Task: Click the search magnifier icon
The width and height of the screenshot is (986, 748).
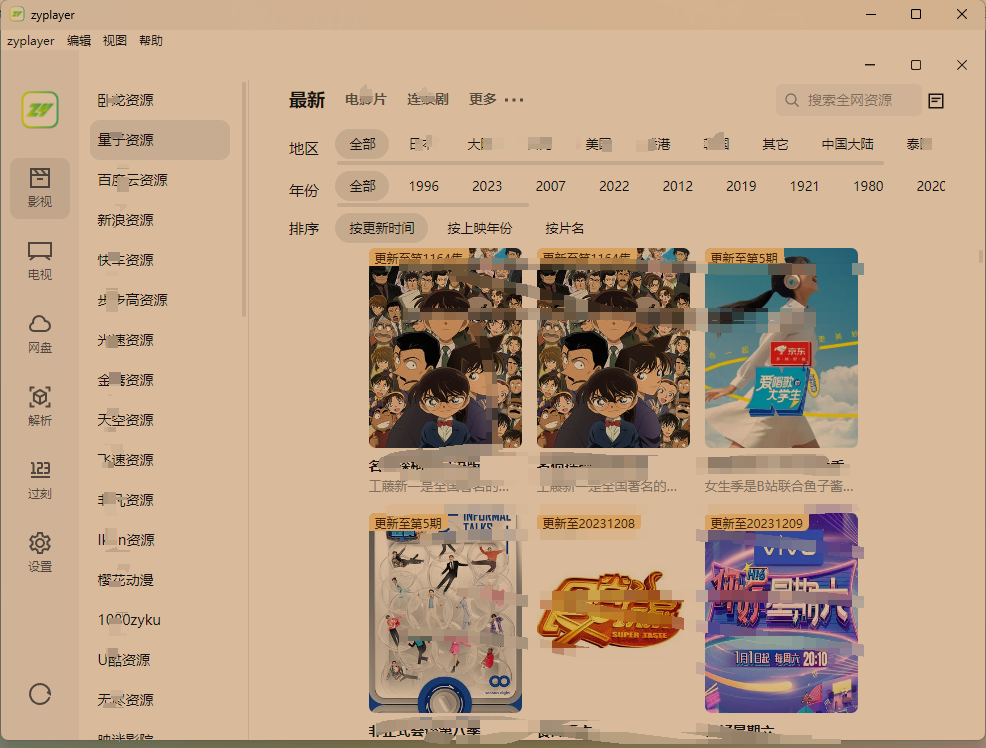Action: (x=792, y=100)
